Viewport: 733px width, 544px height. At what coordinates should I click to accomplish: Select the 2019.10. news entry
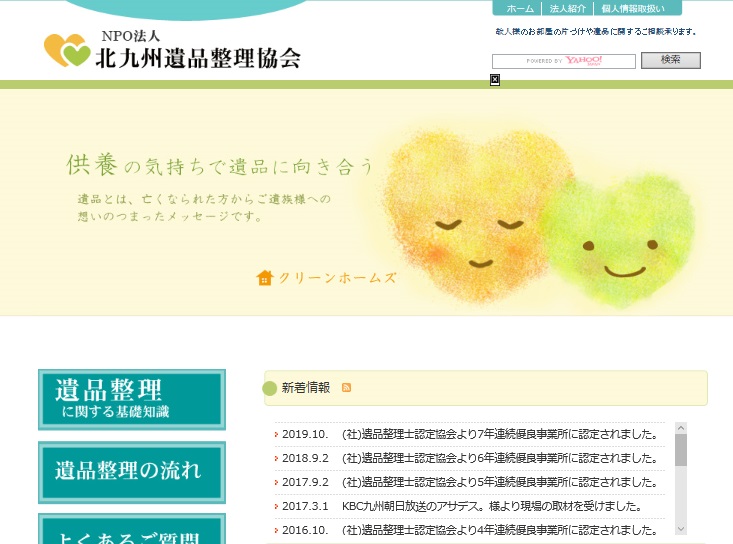pyautogui.click(x=470, y=434)
